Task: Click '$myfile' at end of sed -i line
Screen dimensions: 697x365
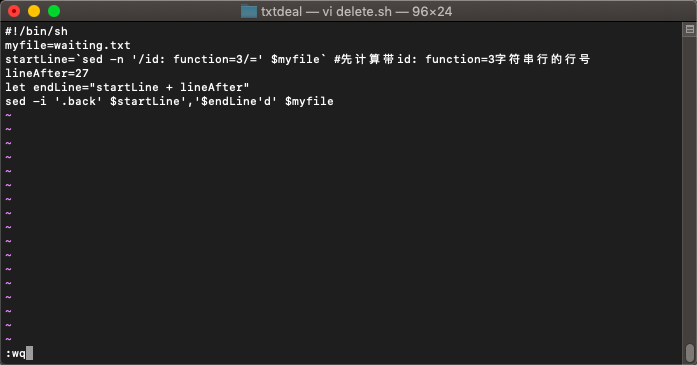Action: tap(309, 101)
